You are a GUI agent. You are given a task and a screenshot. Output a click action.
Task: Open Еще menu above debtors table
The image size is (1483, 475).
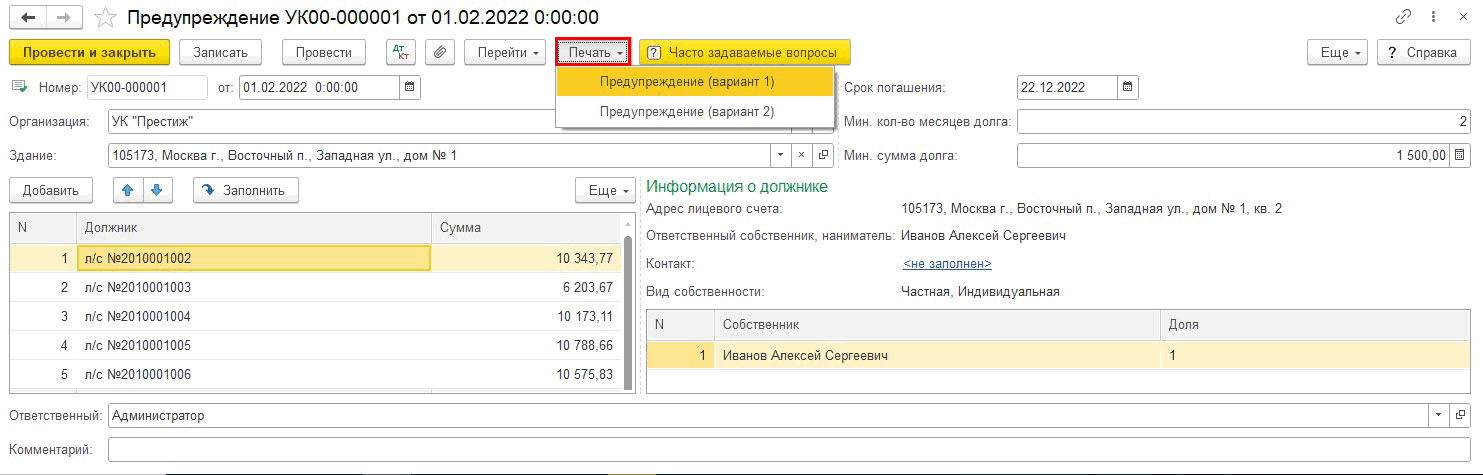click(606, 190)
